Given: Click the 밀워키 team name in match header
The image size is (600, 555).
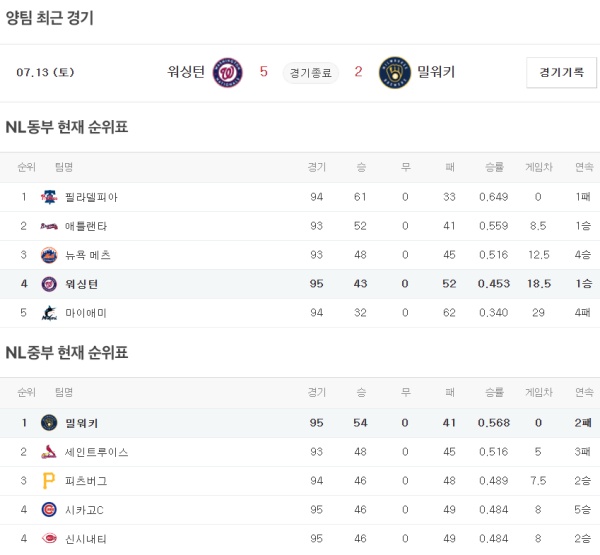Looking at the screenshot, I should (436, 72).
